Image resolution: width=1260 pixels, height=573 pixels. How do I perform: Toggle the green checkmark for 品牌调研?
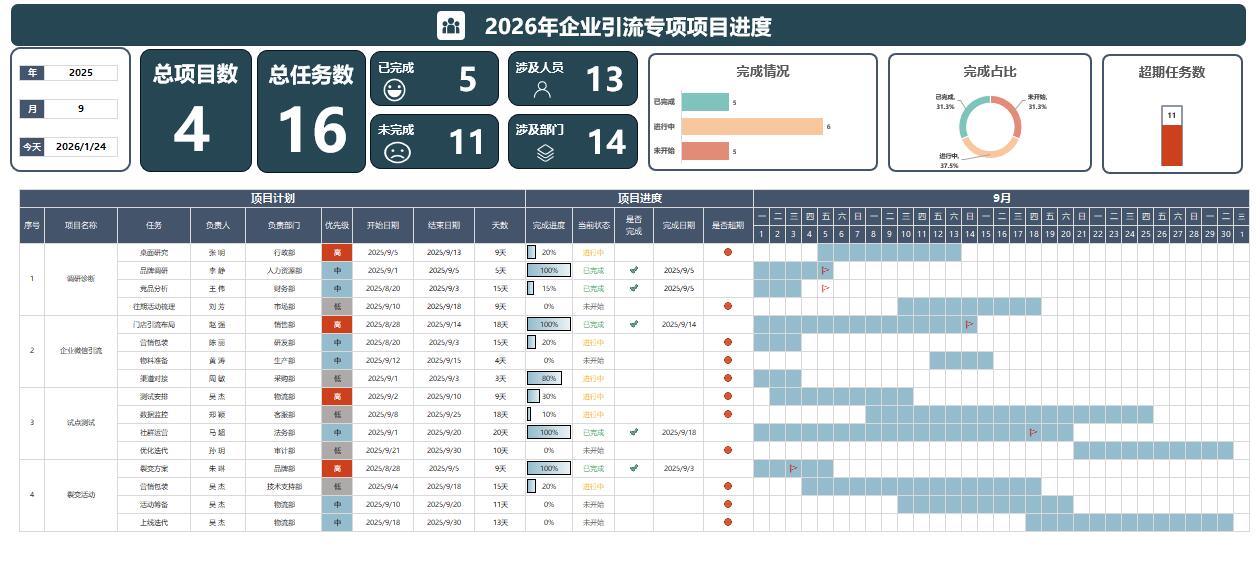tap(633, 270)
